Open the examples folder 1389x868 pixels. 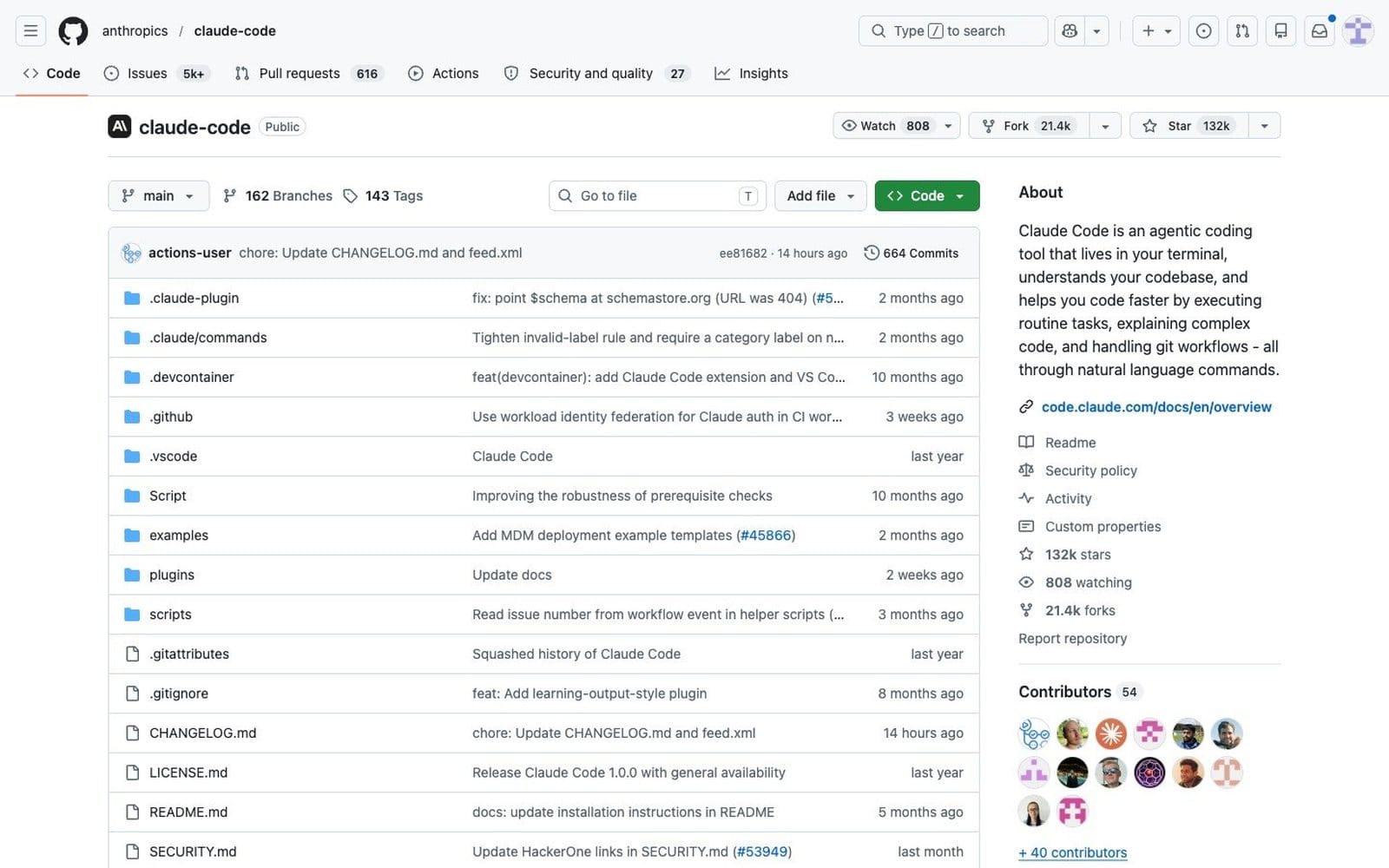point(179,536)
